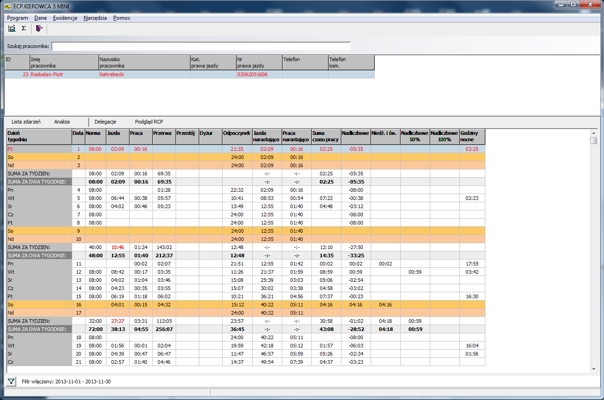
Task: Click the filter funnel icon in status bar
Action: click(12, 382)
